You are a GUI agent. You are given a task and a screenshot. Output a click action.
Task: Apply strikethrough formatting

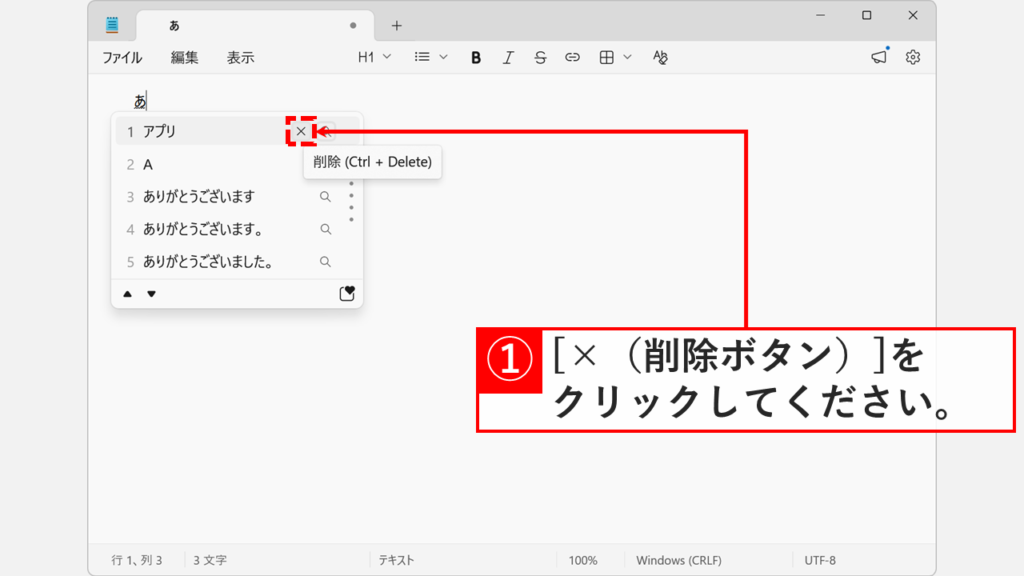[x=540, y=57]
